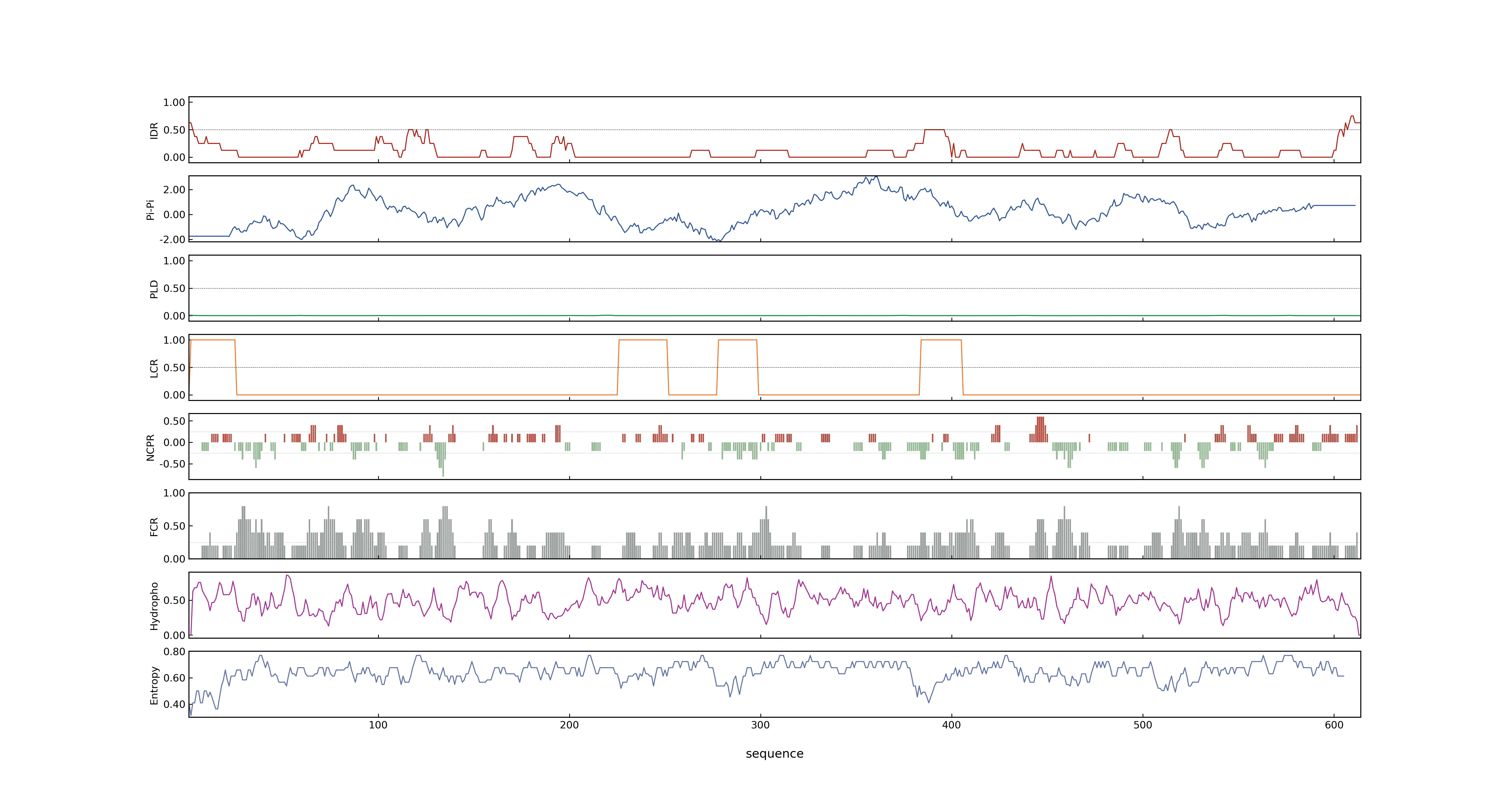
Task: Click the -2.00 tick on Pi-Pi axis
Action: pyautogui.click(x=172, y=239)
